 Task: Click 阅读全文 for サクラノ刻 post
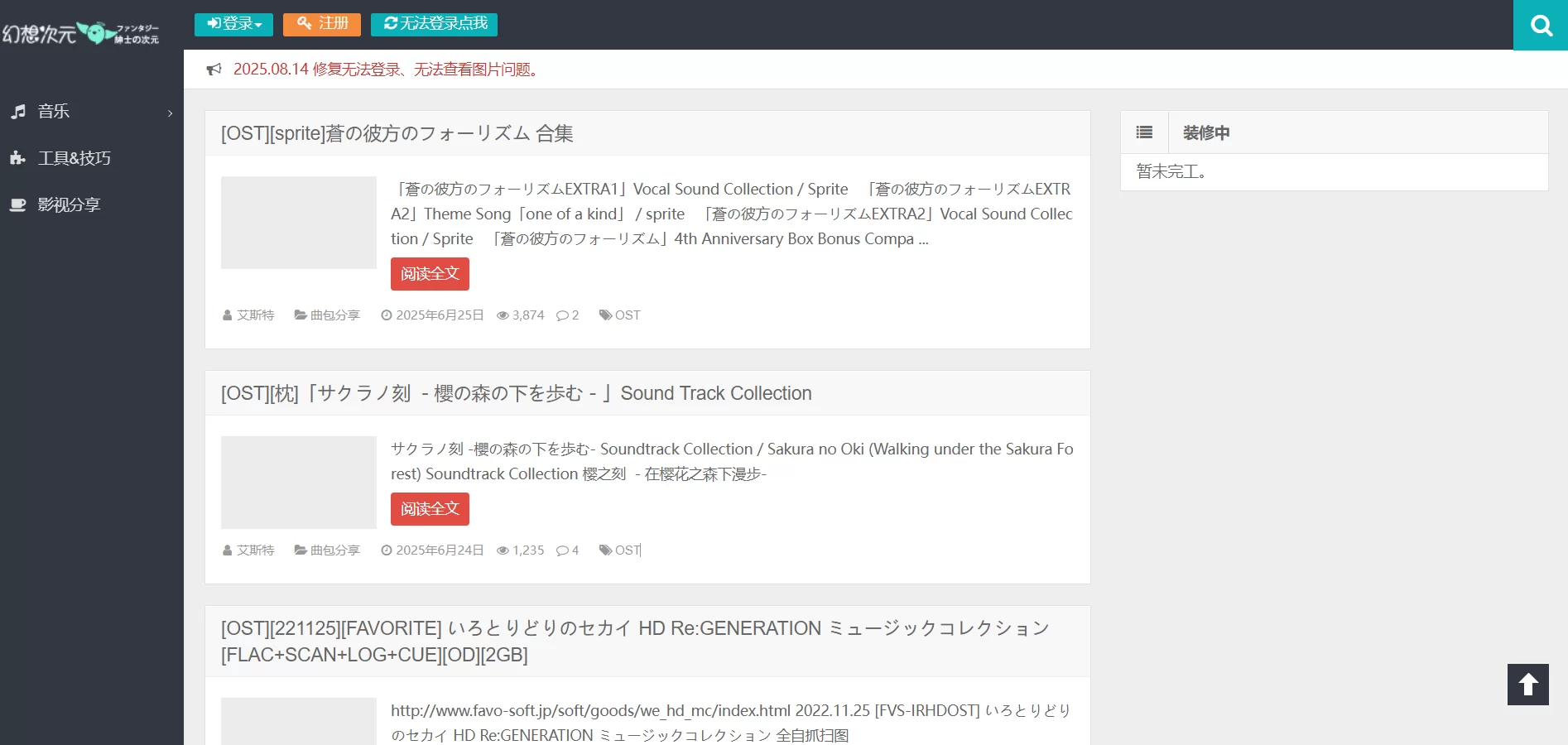click(x=430, y=509)
